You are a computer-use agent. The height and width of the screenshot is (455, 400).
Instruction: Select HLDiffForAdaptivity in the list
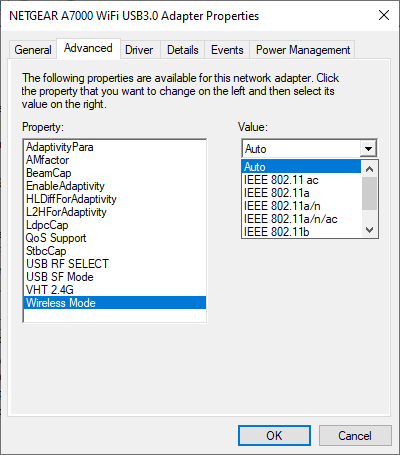115,199
